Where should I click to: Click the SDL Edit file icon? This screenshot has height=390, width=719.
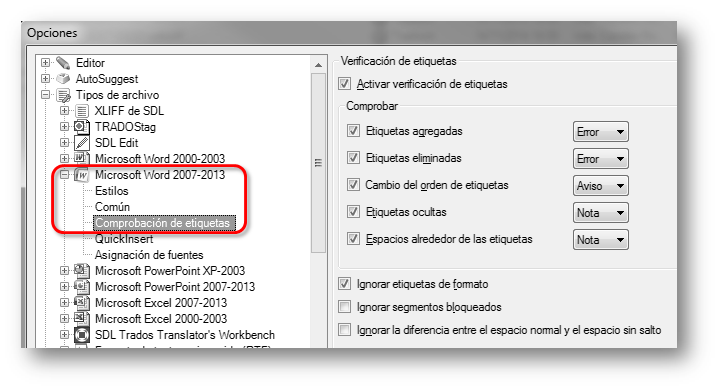(82, 143)
